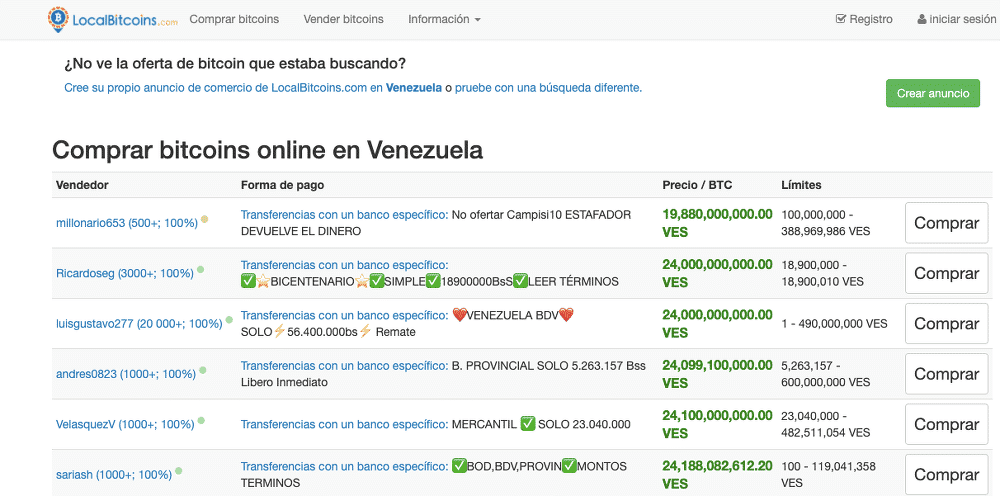Open payment method link in VelasquezV row
The image size is (1000, 496).
pyautogui.click(x=344, y=424)
